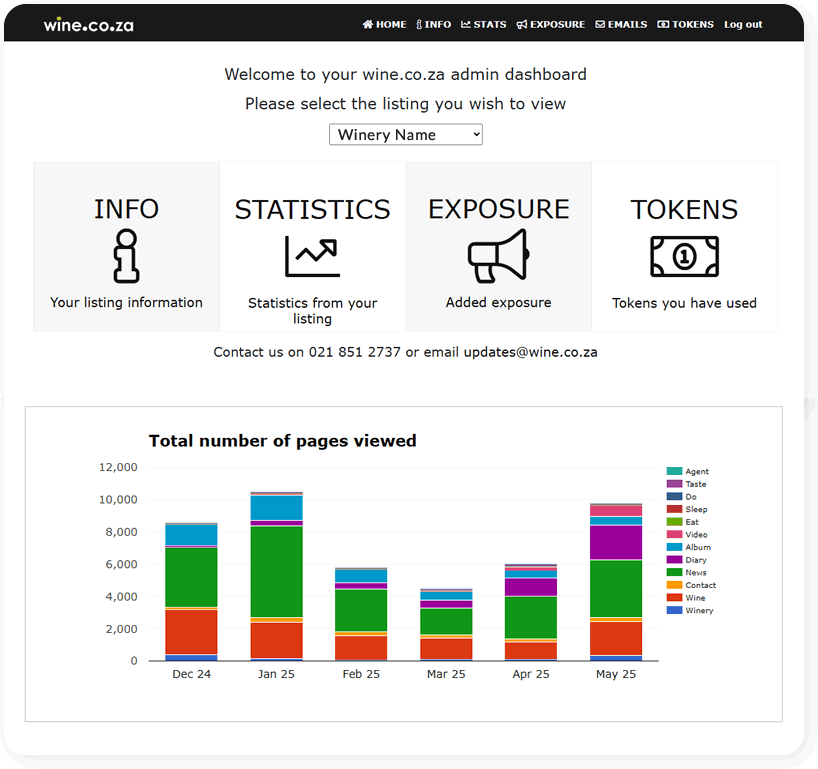Click the envelope icon beside EMAILS
Image resolution: width=818 pixels, height=769 pixels.
600,24
